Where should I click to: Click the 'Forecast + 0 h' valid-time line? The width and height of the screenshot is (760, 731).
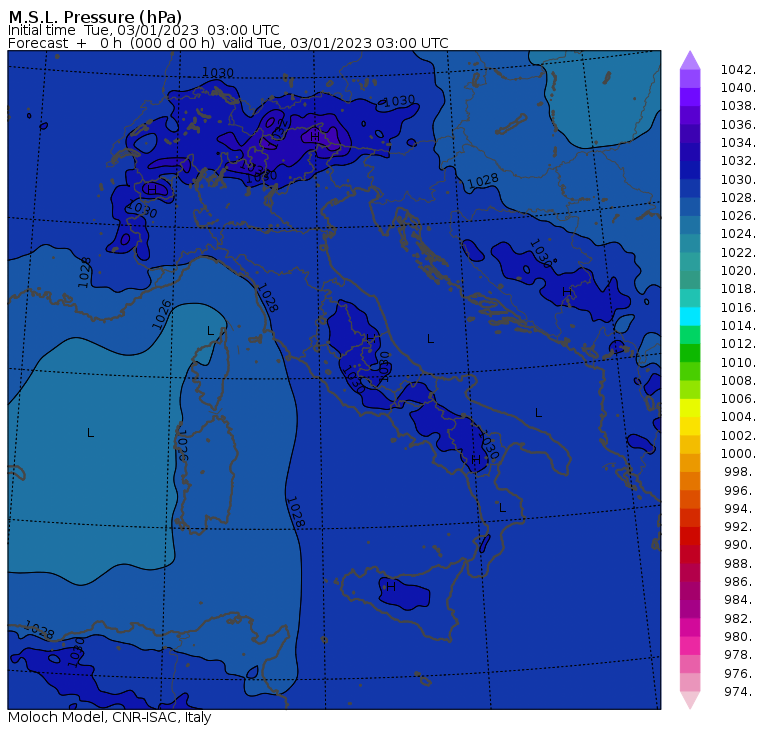pos(228,43)
